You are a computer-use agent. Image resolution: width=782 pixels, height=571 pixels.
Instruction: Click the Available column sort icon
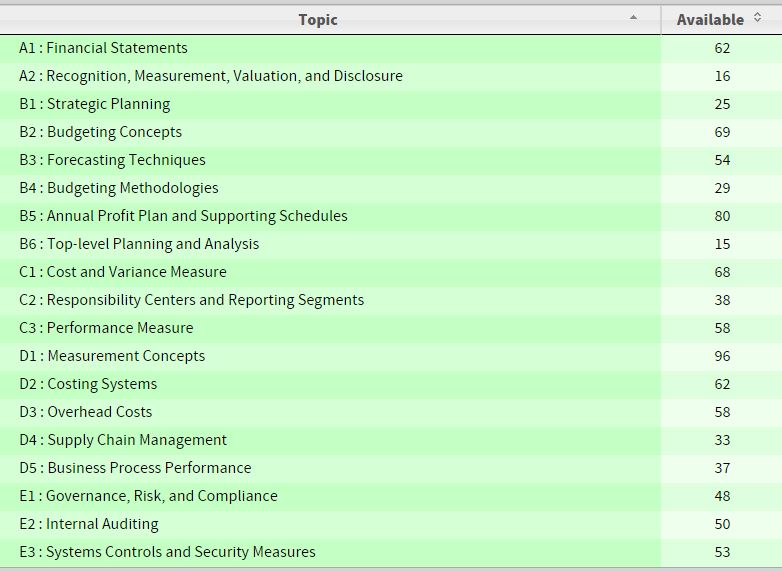(757, 18)
